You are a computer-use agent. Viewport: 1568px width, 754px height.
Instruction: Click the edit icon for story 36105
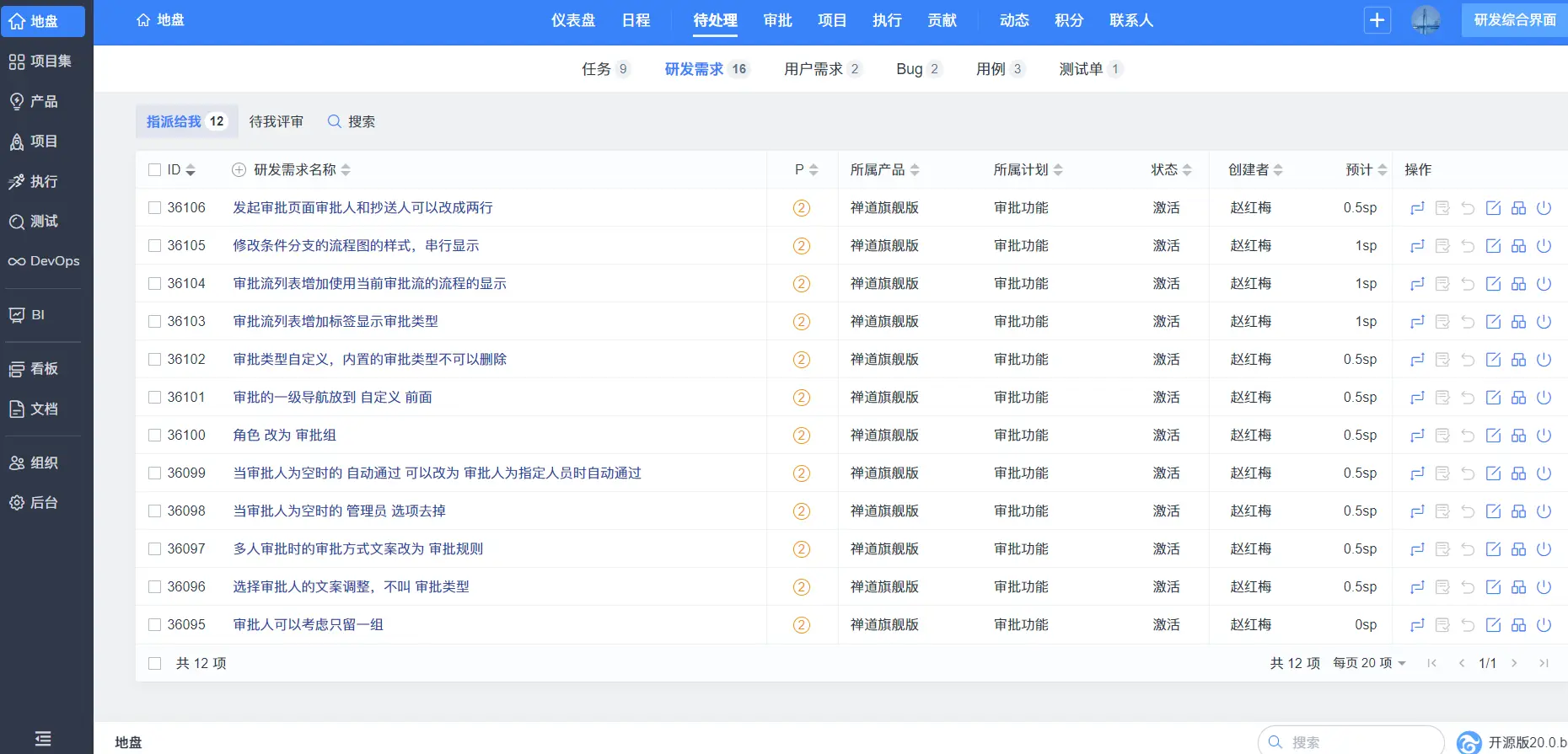point(1493,246)
